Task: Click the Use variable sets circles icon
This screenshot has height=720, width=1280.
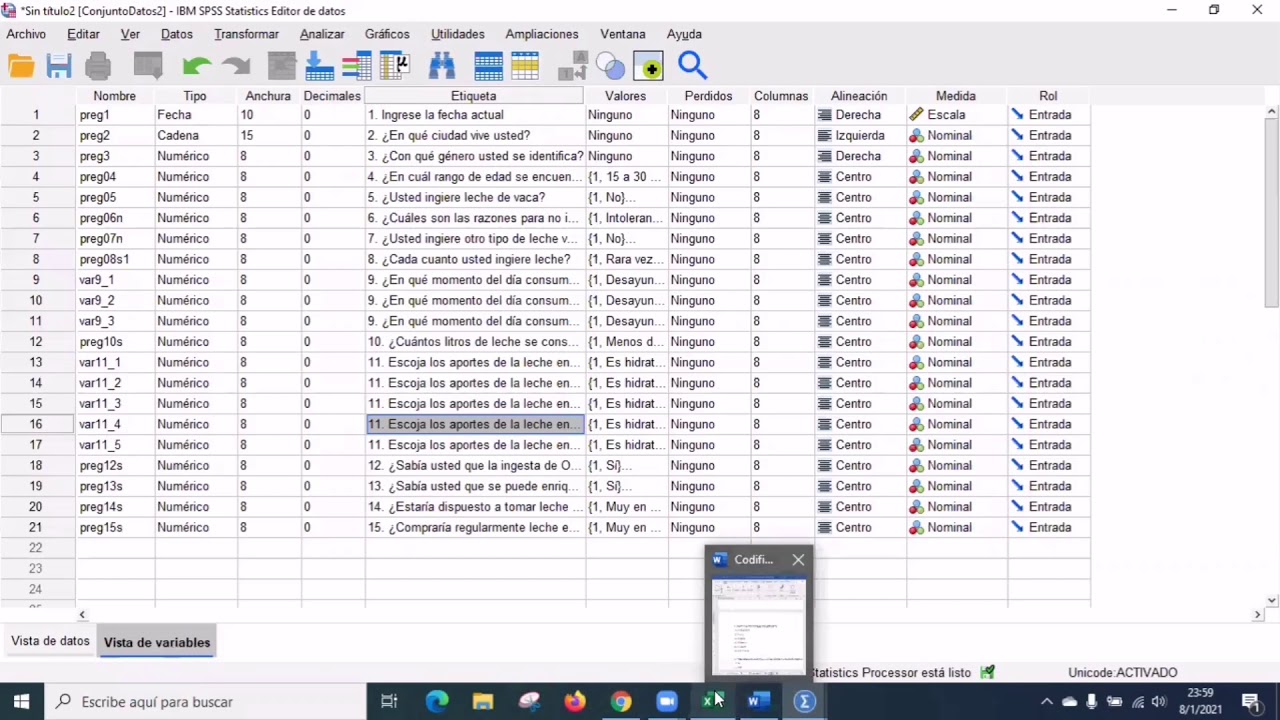Action: click(x=610, y=67)
